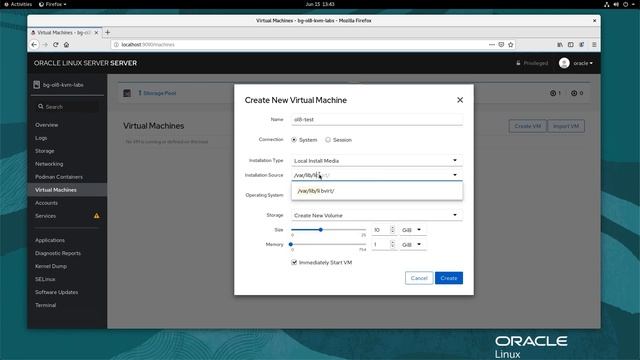Open the Storage Create New Volume dropdown
The height and width of the screenshot is (360, 640).
point(377,215)
